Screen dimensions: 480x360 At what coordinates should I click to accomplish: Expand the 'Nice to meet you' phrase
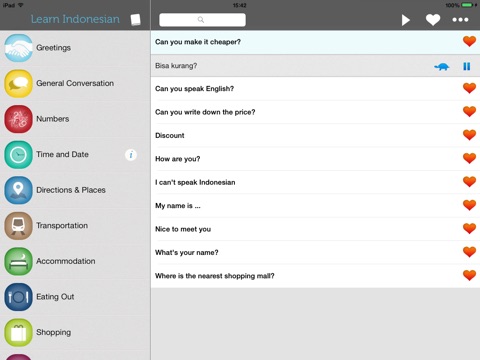(315, 229)
